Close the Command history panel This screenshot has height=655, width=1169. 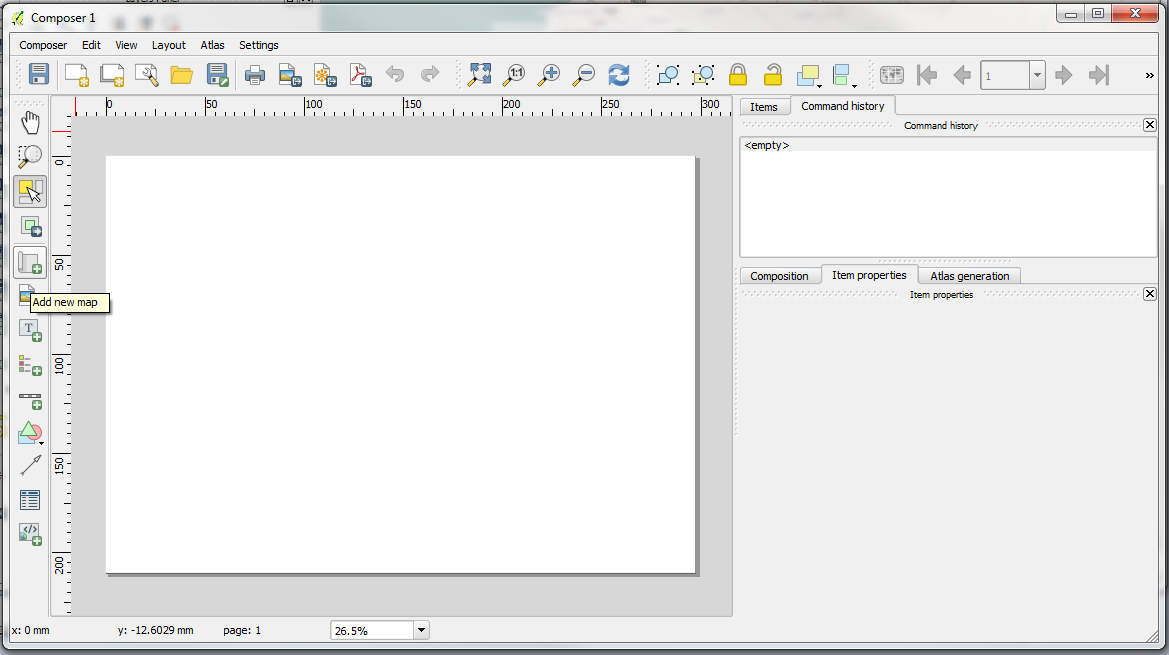pos(1149,125)
